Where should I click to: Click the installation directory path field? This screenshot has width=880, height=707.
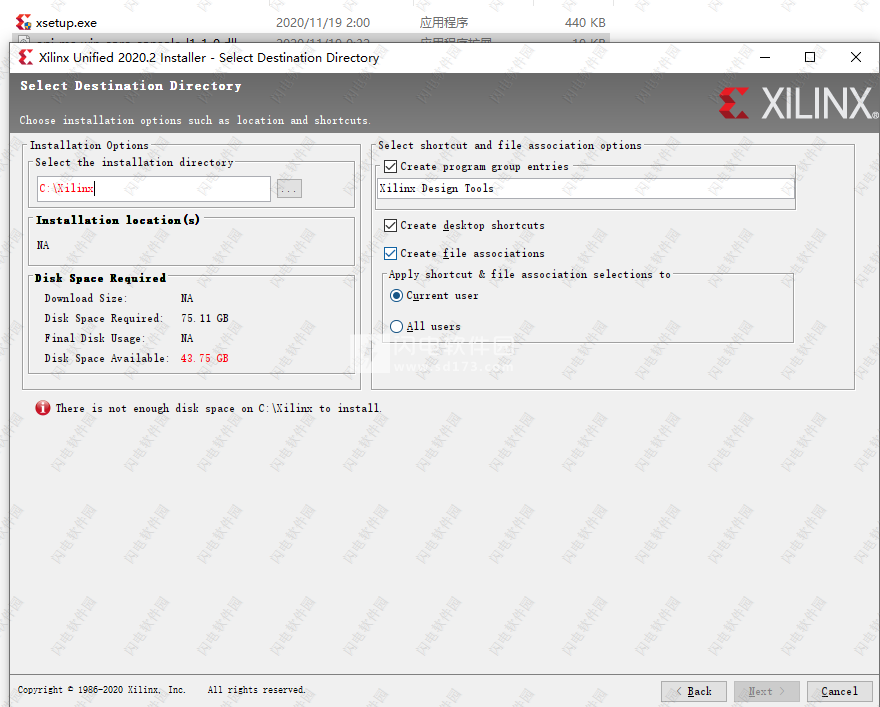tap(154, 189)
